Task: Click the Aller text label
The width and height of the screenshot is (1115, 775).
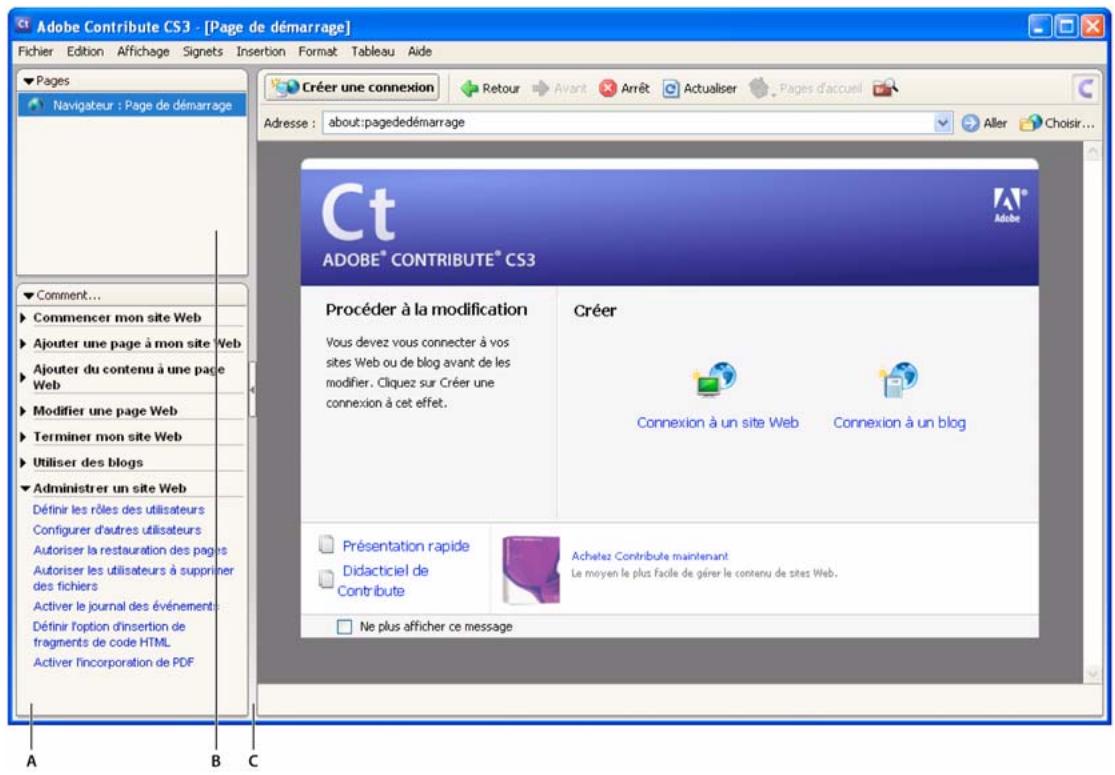Action: point(995,123)
